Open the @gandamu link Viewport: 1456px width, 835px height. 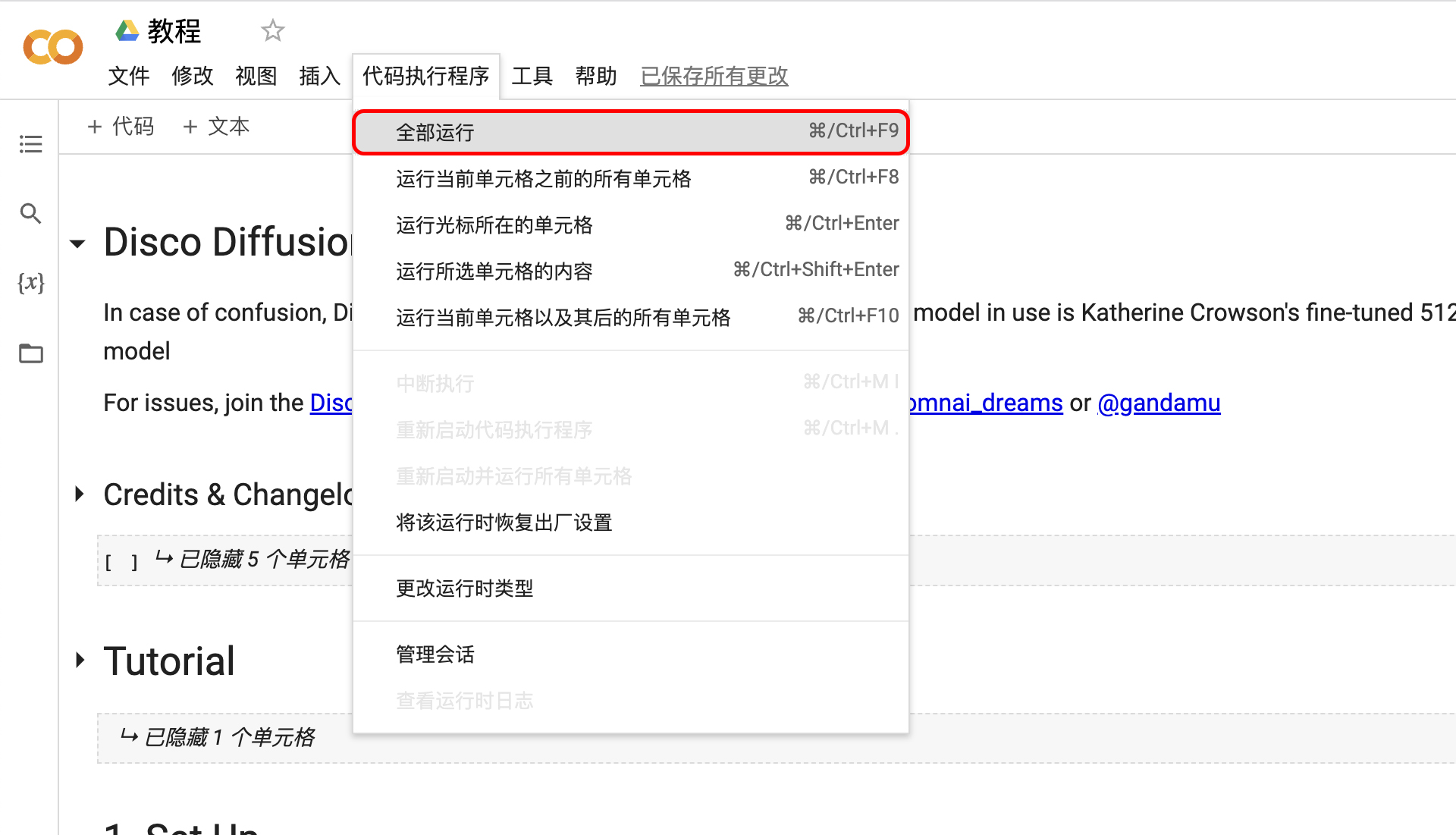[x=1159, y=403]
